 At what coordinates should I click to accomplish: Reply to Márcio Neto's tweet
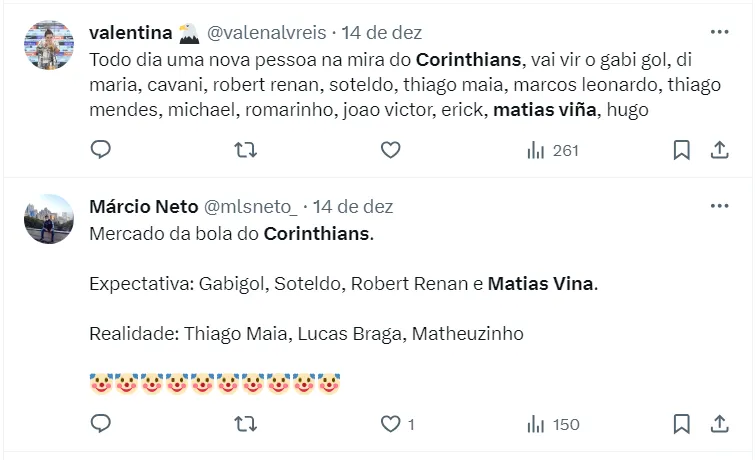pyautogui.click(x=100, y=424)
